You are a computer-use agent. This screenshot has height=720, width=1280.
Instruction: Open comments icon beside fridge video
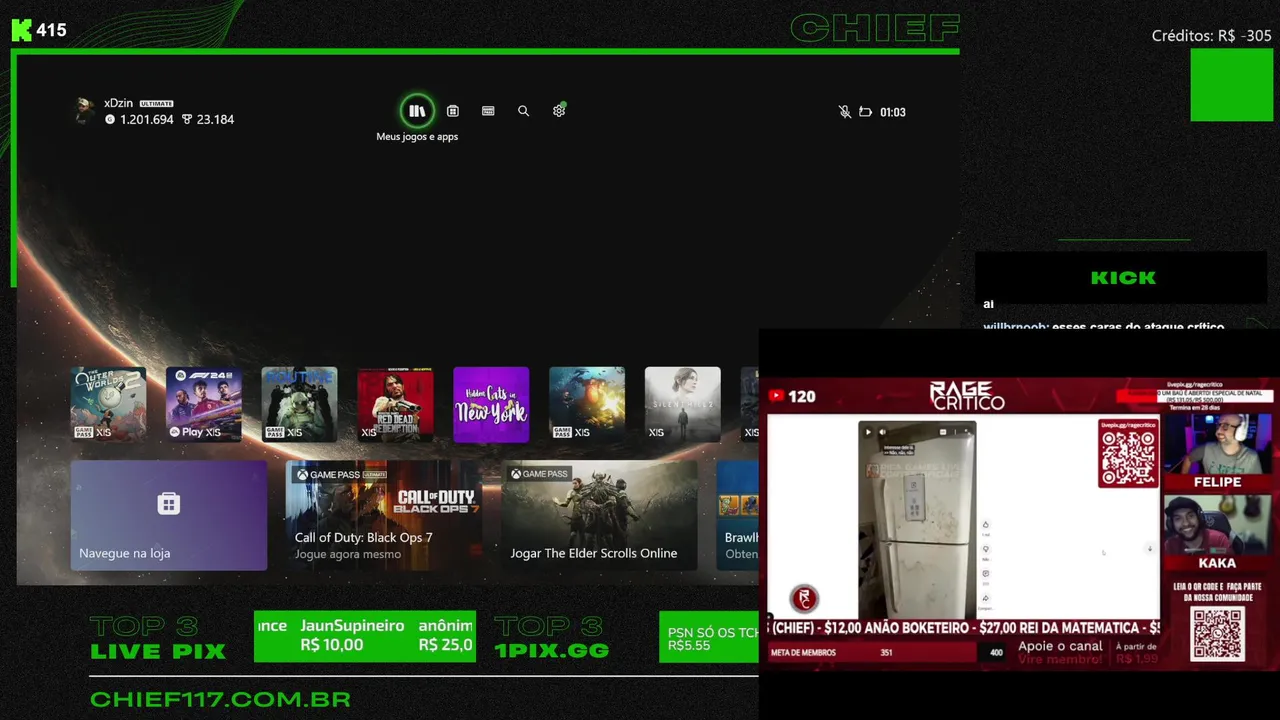point(985,573)
